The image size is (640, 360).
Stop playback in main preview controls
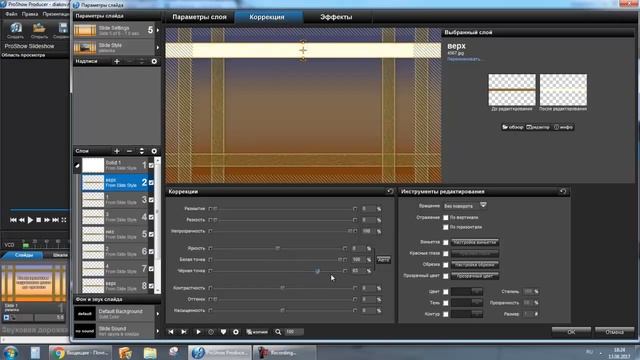(x=38, y=220)
